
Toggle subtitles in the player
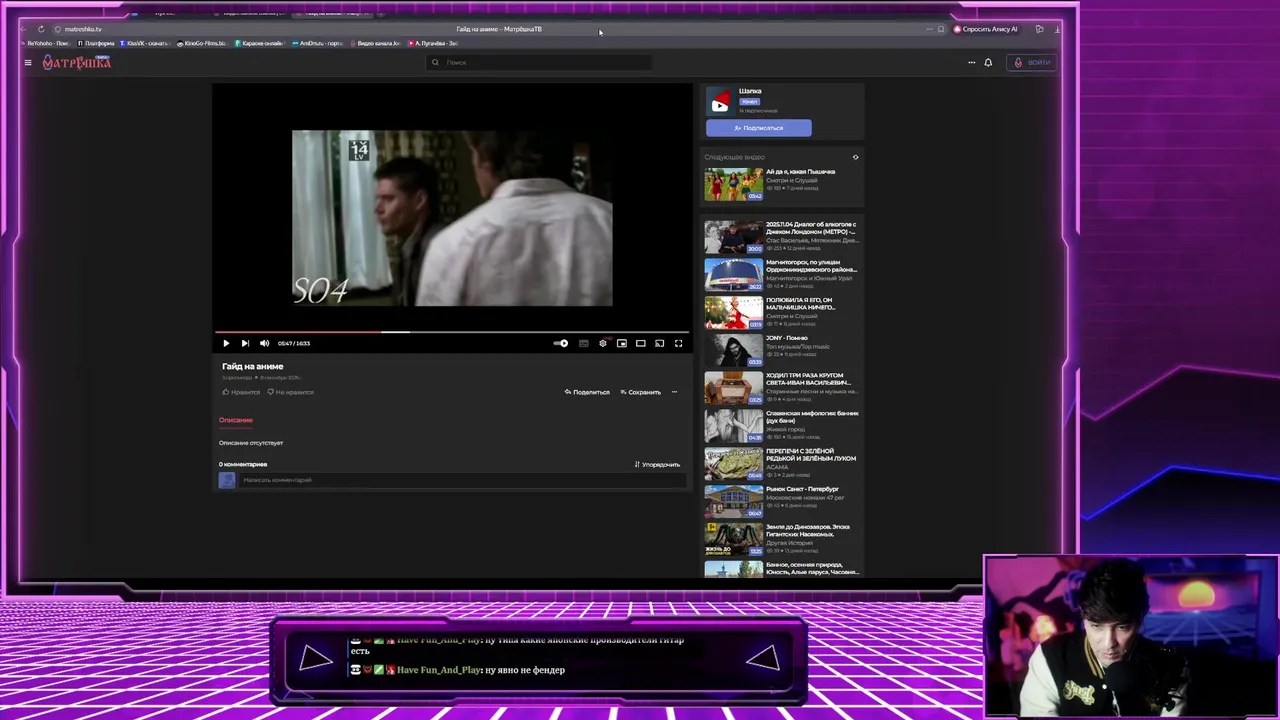584,343
